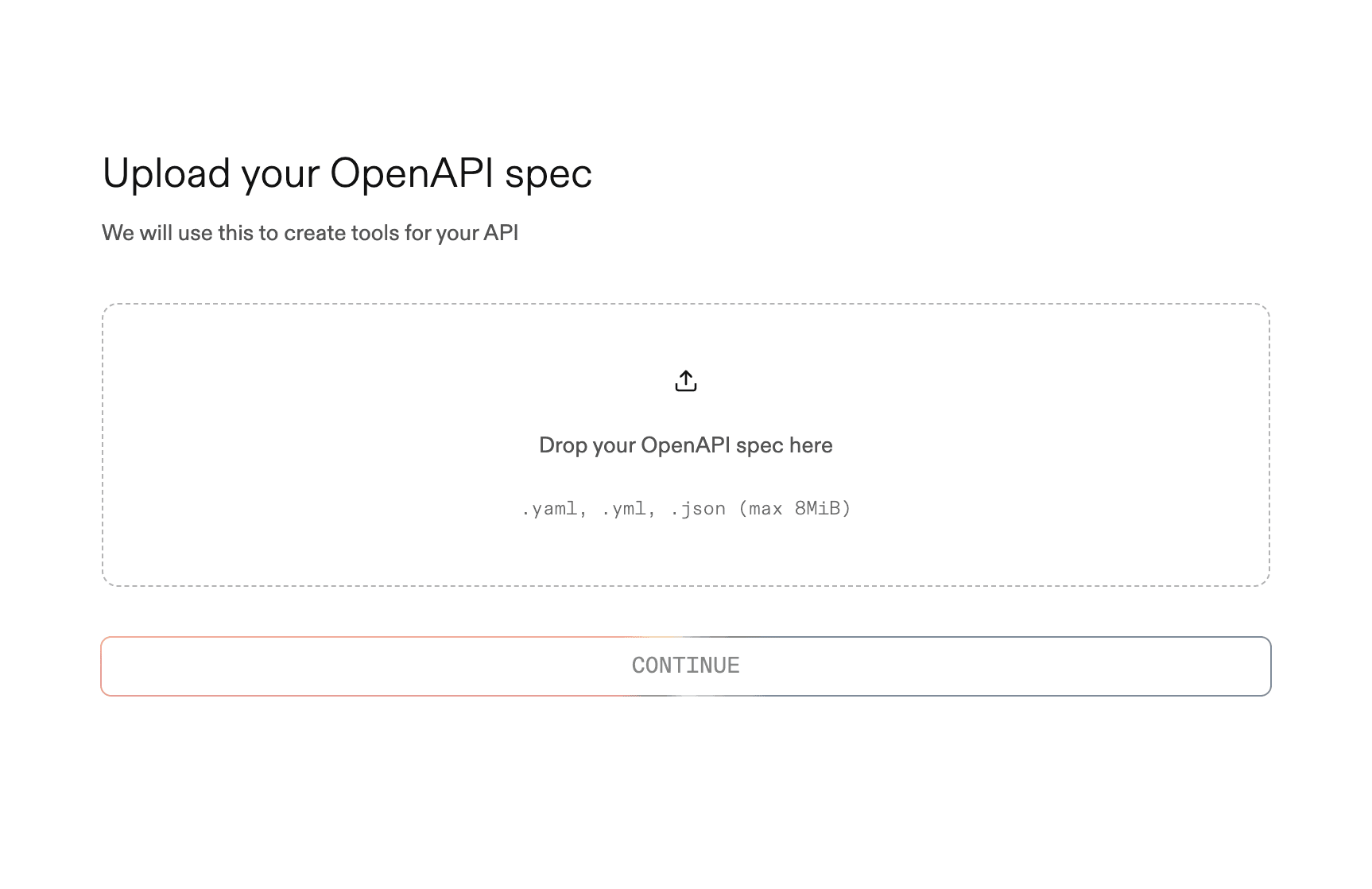The image size is (1372, 889).
Task: Click the Continue bar with gradient border
Action: [x=685, y=666]
